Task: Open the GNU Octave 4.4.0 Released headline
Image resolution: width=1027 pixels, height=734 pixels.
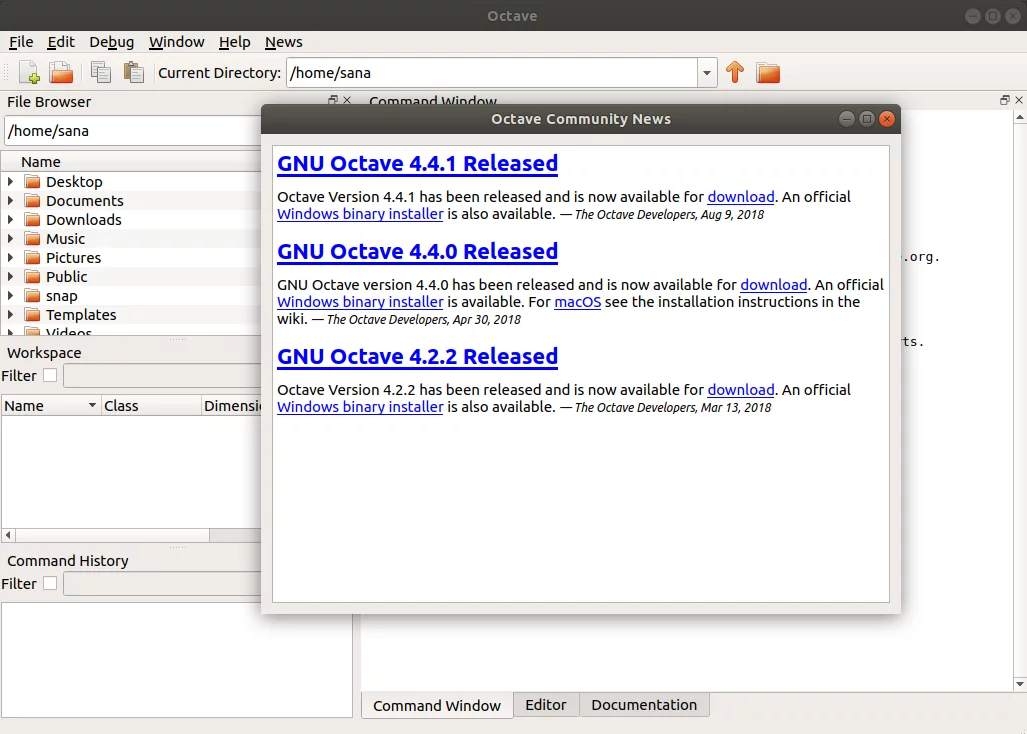Action: tap(417, 251)
